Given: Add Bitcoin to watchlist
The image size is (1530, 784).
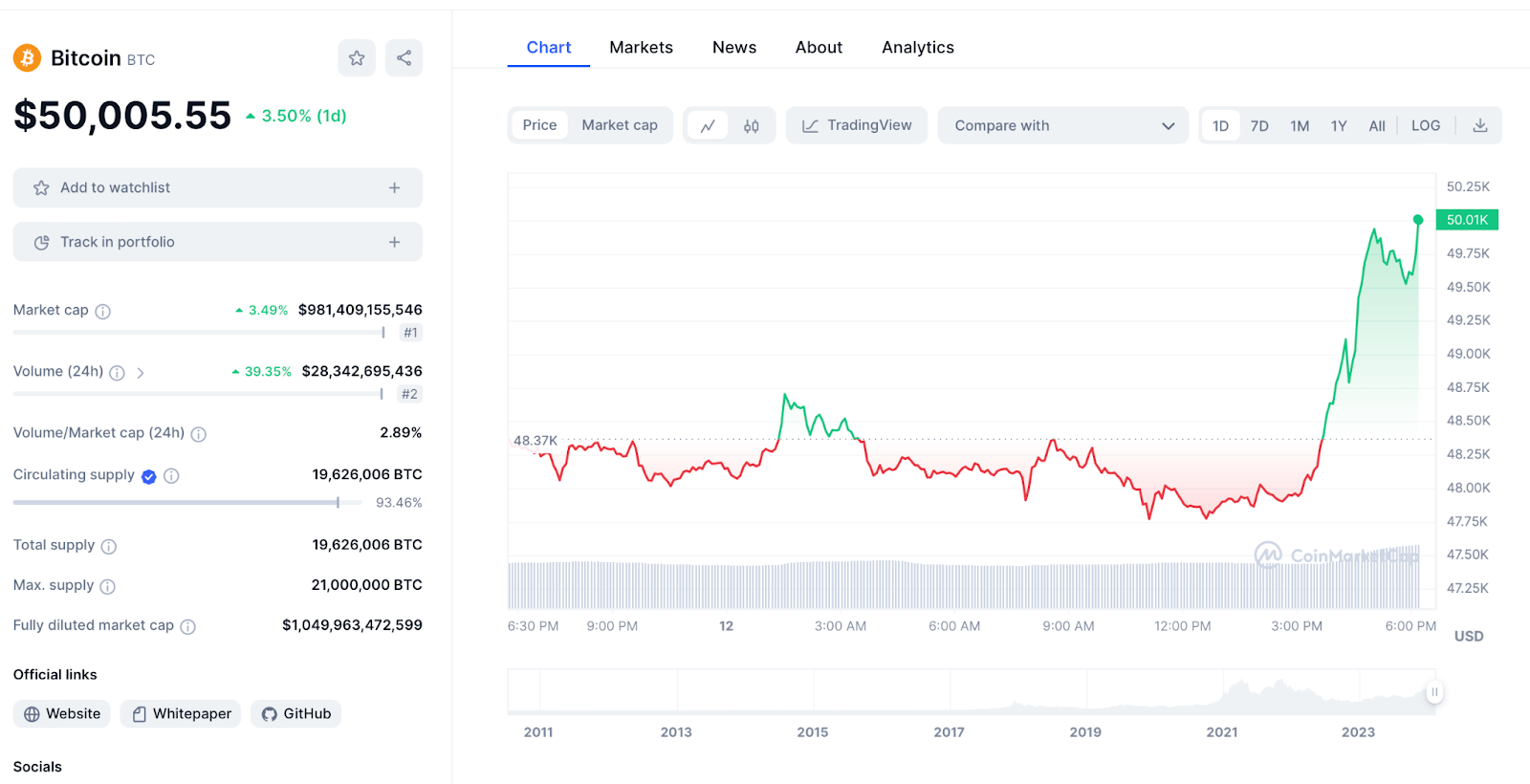Looking at the screenshot, I should coord(218,188).
